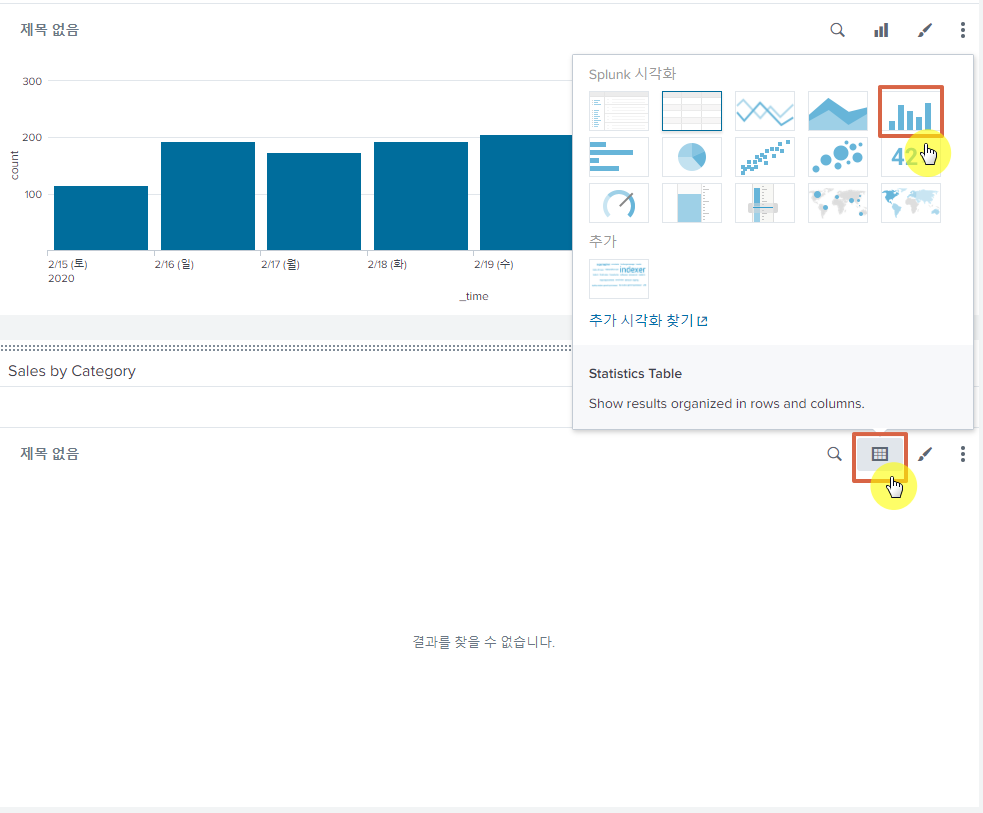Screen dimensions: 983x813
Task: Select the word cloud custom visualization
Action: pyautogui.click(x=619, y=279)
